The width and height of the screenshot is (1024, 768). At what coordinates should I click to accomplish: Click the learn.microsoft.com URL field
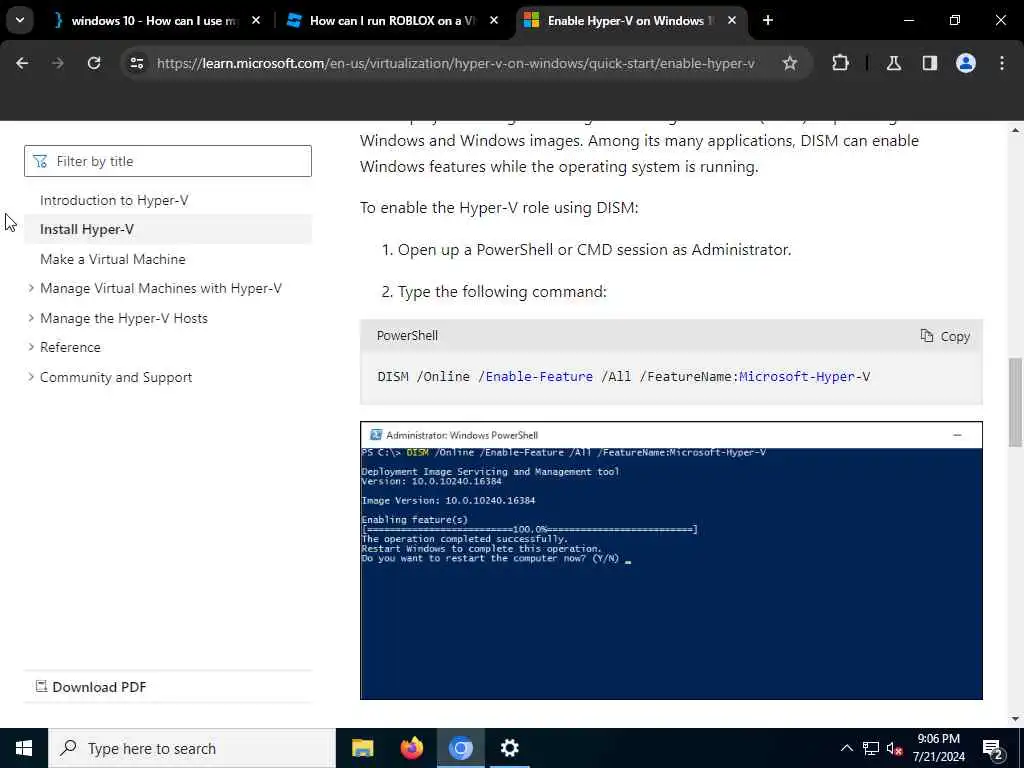pyautogui.click(x=455, y=63)
